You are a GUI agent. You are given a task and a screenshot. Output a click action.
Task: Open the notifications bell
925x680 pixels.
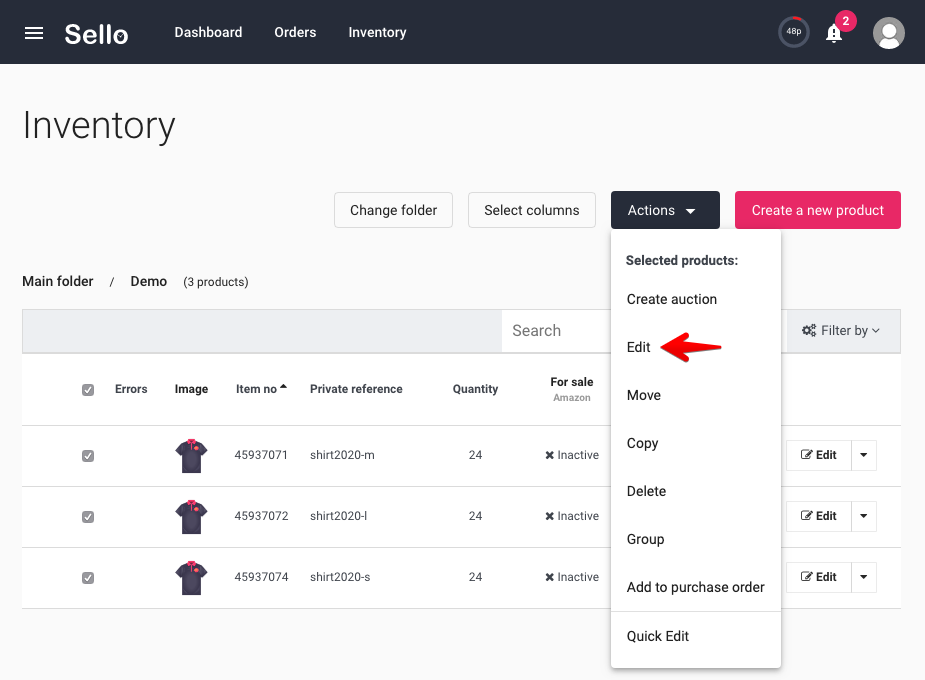(834, 33)
